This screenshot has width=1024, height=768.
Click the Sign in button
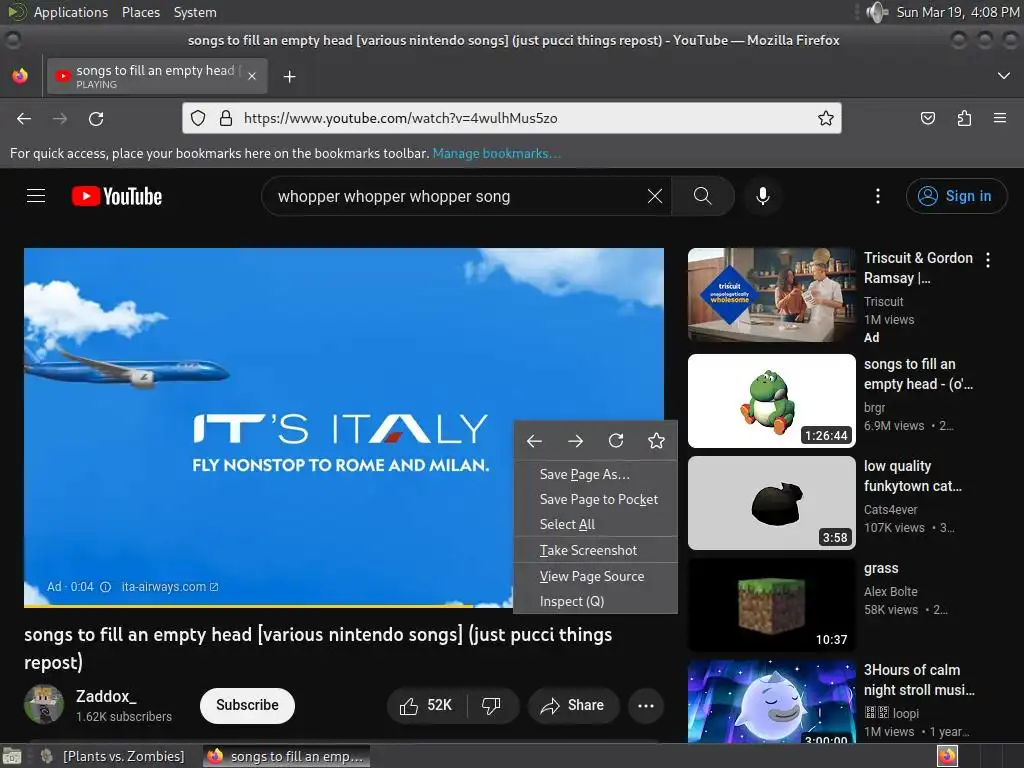957,196
